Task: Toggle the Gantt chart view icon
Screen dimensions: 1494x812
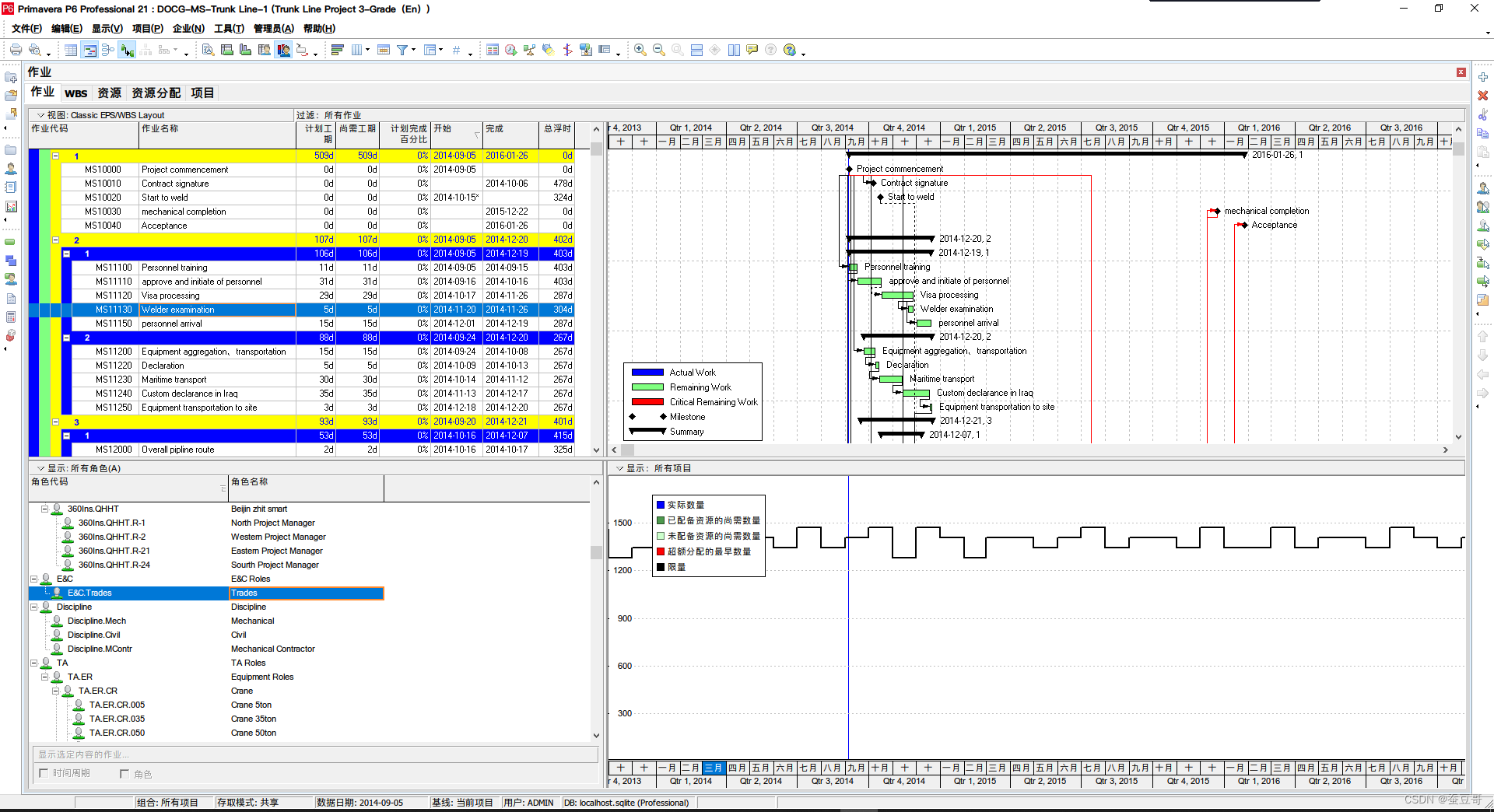Action: [89, 50]
